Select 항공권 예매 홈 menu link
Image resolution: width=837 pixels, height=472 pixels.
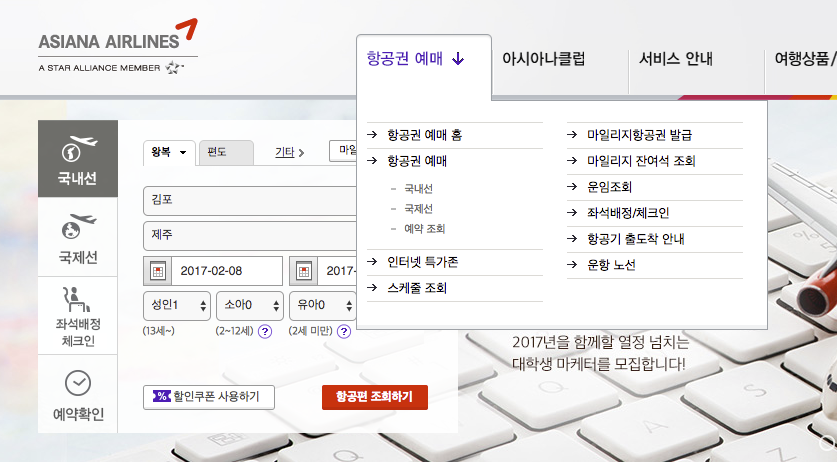[x=424, y=135]
